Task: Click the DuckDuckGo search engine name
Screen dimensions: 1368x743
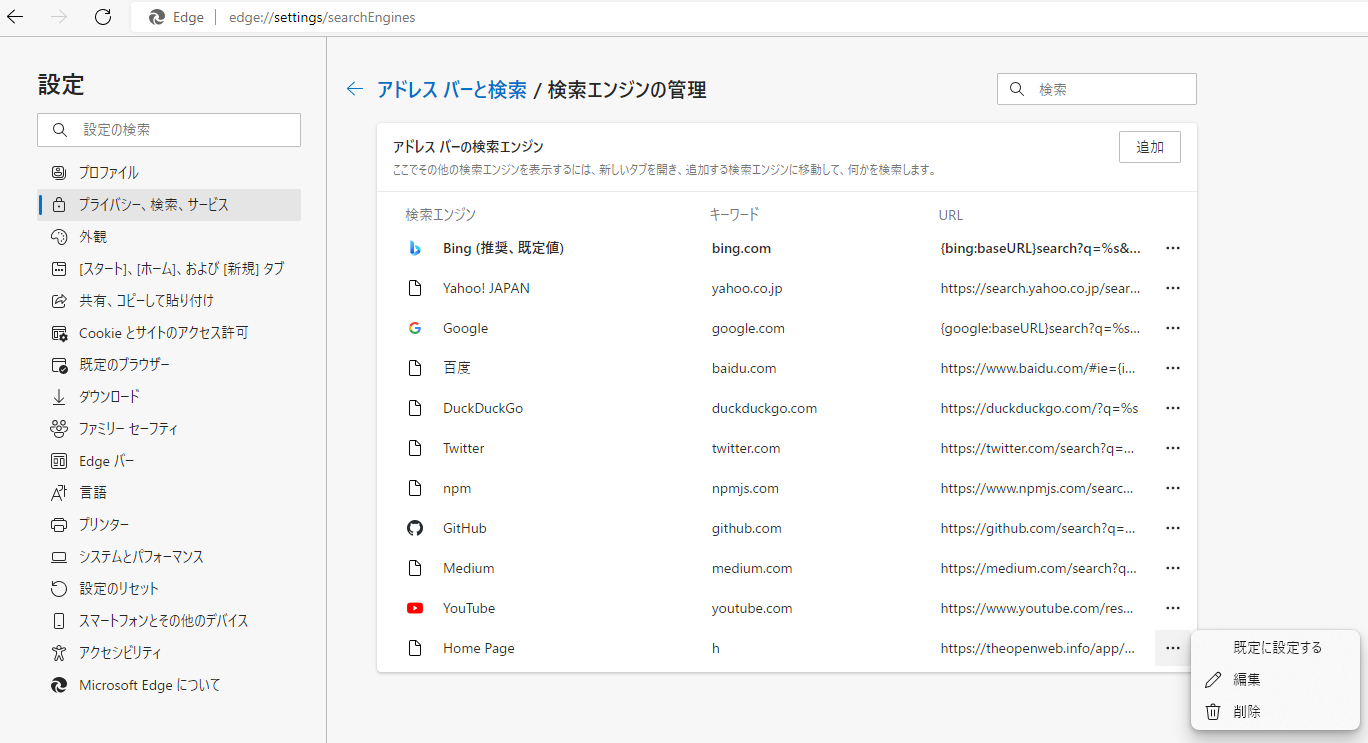Action: coord(483,408)
